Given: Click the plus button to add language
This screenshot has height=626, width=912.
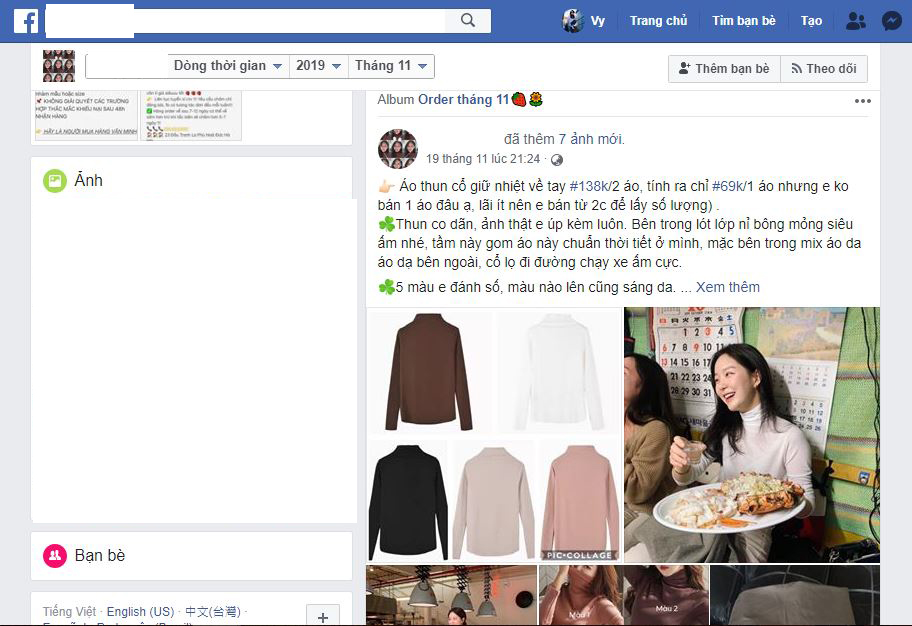Looking at the screenshot, I should (323, 616).
